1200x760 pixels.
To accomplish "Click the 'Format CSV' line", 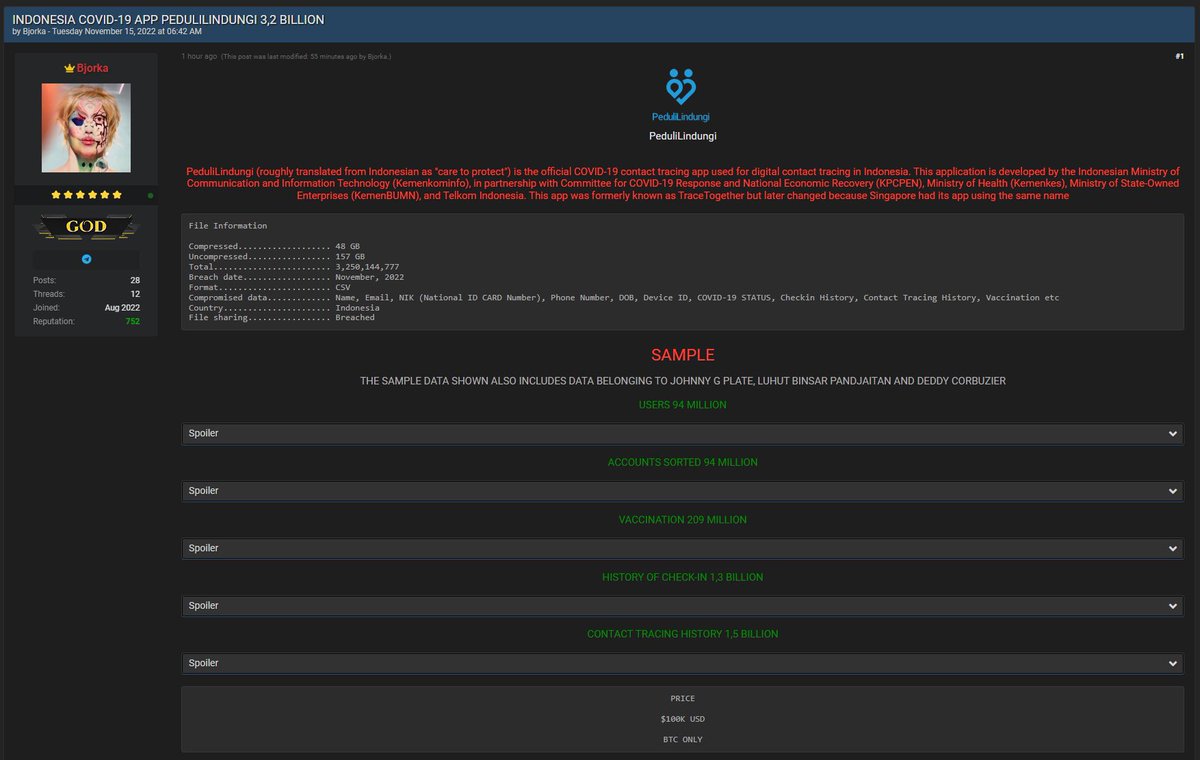I will coord(269,287).
